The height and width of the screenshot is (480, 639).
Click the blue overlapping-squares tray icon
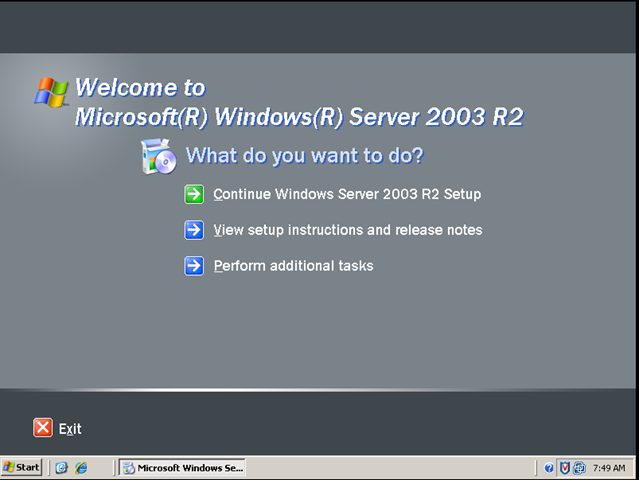579,468
